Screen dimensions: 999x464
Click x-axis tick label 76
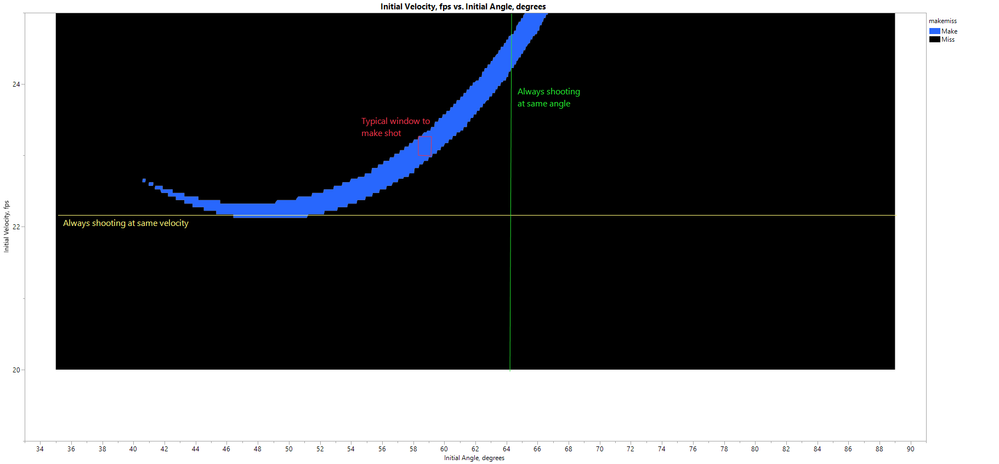point(693,448)
